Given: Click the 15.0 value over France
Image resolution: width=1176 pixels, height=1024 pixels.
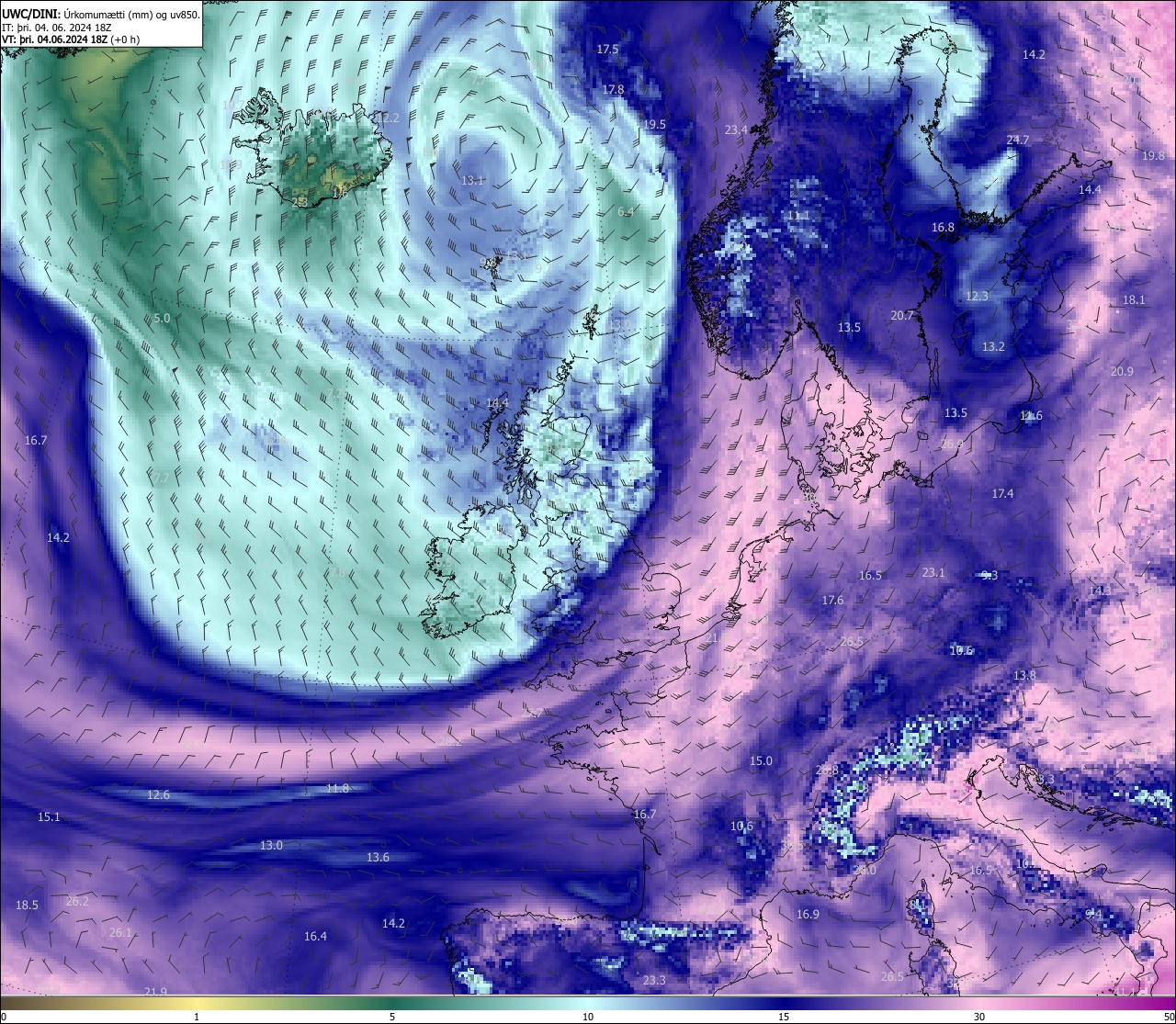Looking at the screenshot, I should point(762,761).
